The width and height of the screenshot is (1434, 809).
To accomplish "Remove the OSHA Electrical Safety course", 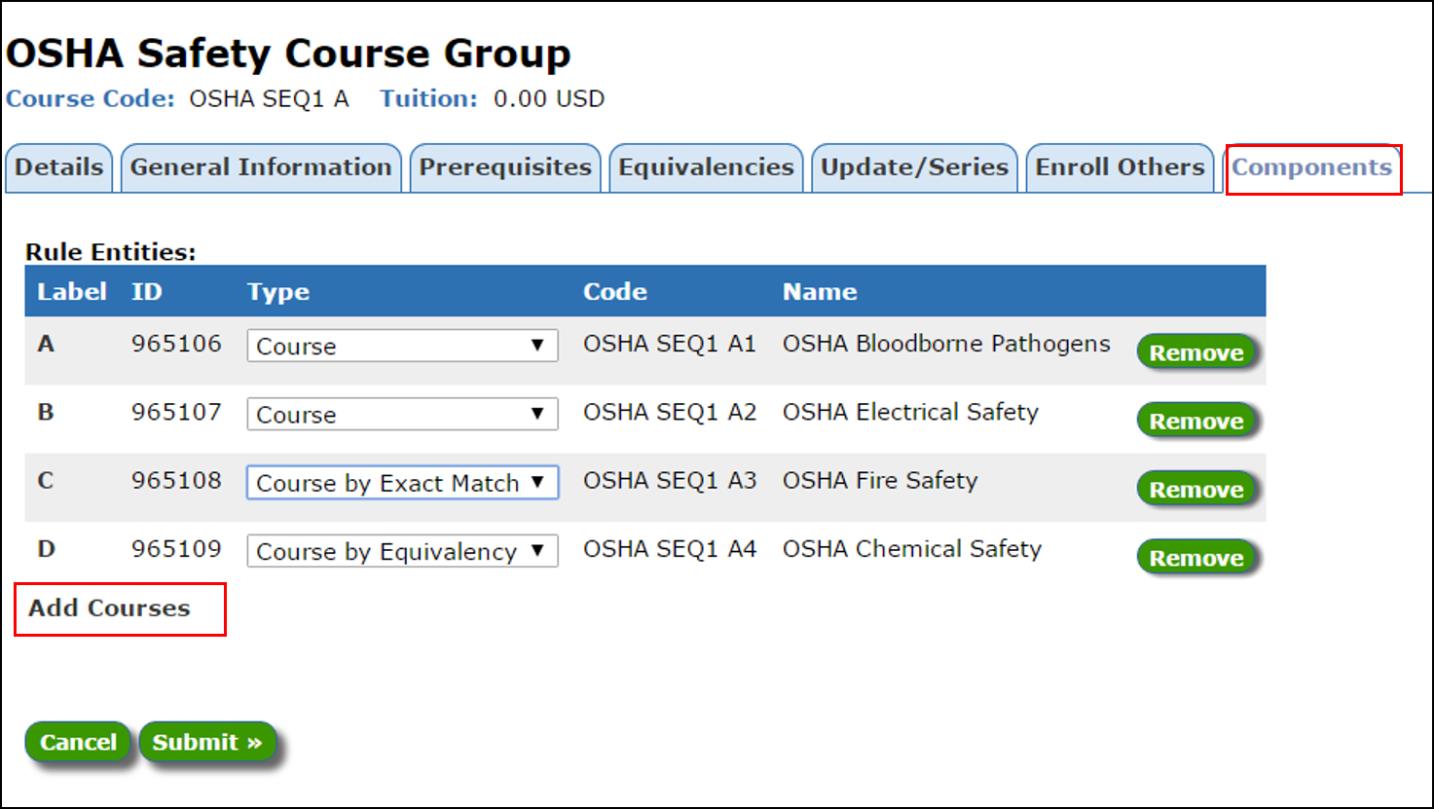I will (x=1196, y=421).
